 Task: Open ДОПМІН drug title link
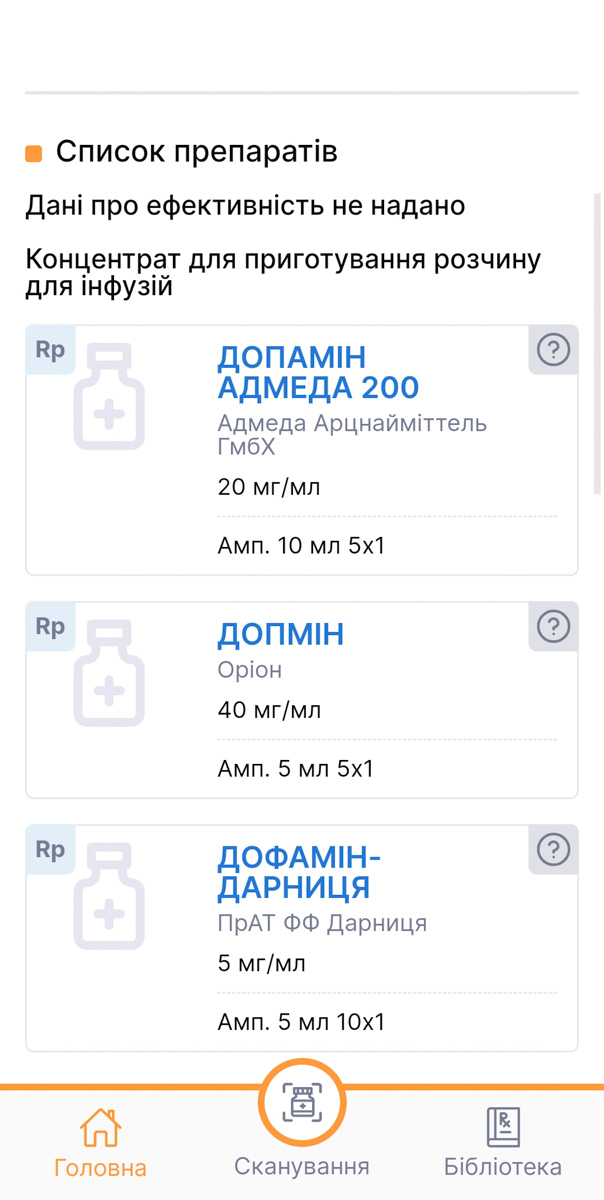tap(281, 634)
